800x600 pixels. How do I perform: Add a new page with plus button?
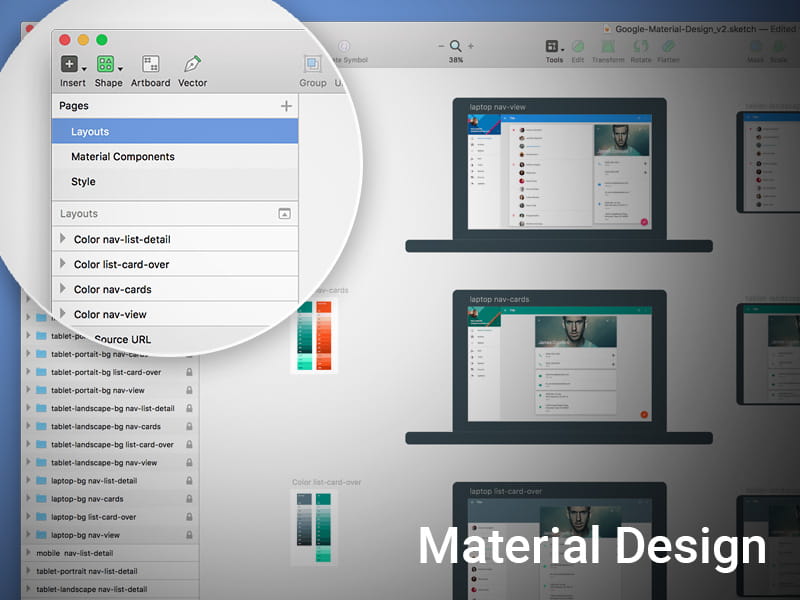286,106
